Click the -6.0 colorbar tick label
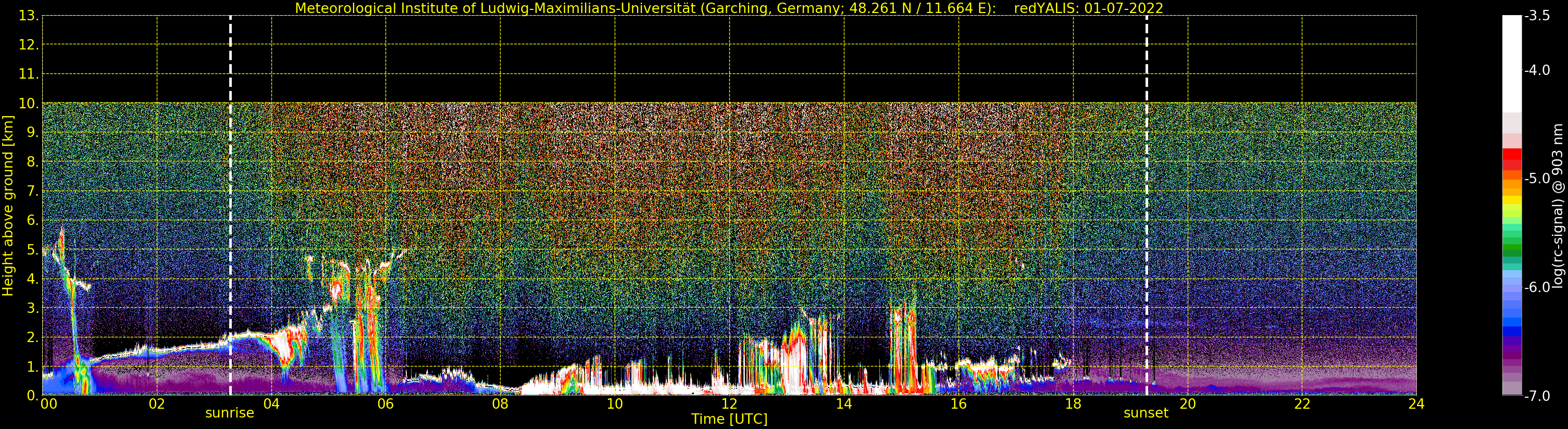The height and width of the screenshot is (429, 1568). [1537, 287]
